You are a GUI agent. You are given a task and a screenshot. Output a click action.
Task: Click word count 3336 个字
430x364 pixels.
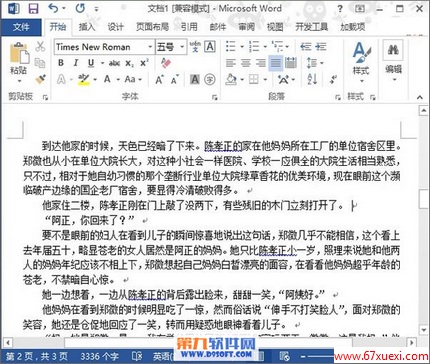(x=99, y=356)
